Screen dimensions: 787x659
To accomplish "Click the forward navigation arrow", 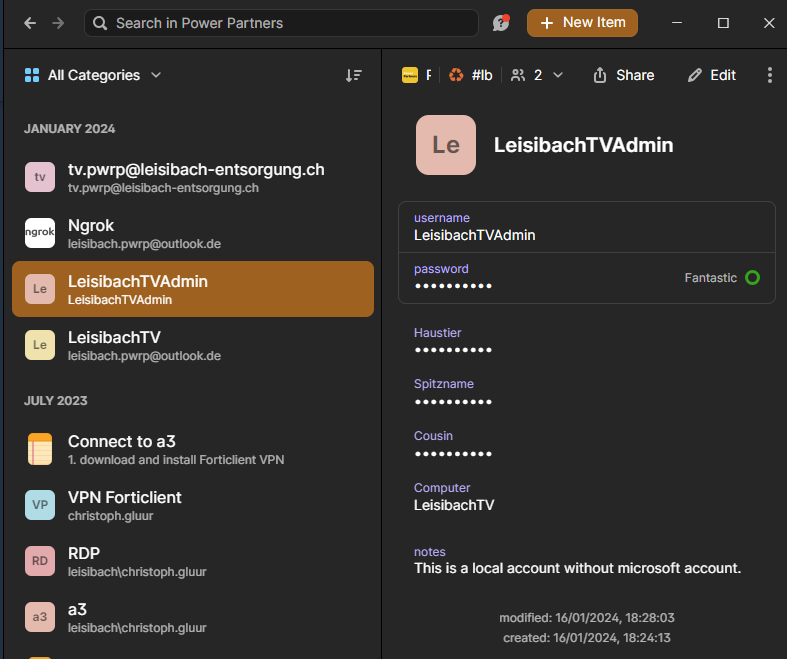I will 58,23.
